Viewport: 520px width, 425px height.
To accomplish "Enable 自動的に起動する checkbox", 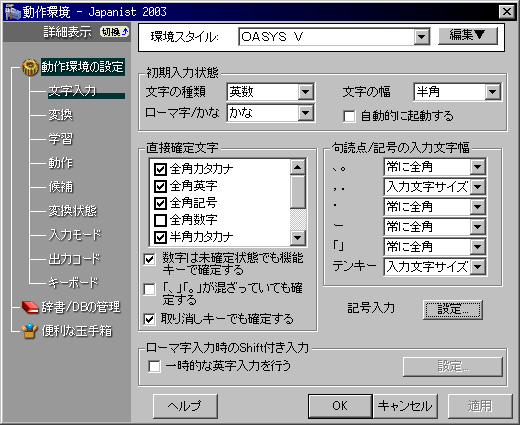I will coord(349,117).
